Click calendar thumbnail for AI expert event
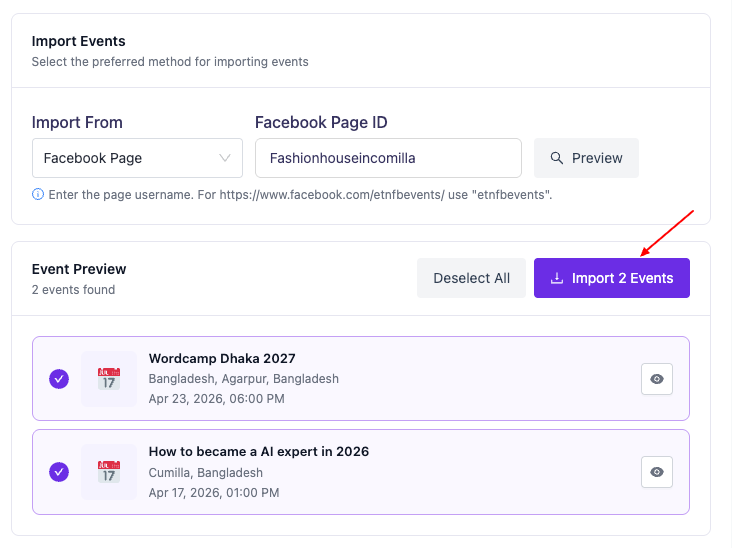Screen dimensions: 732x548 108,472
